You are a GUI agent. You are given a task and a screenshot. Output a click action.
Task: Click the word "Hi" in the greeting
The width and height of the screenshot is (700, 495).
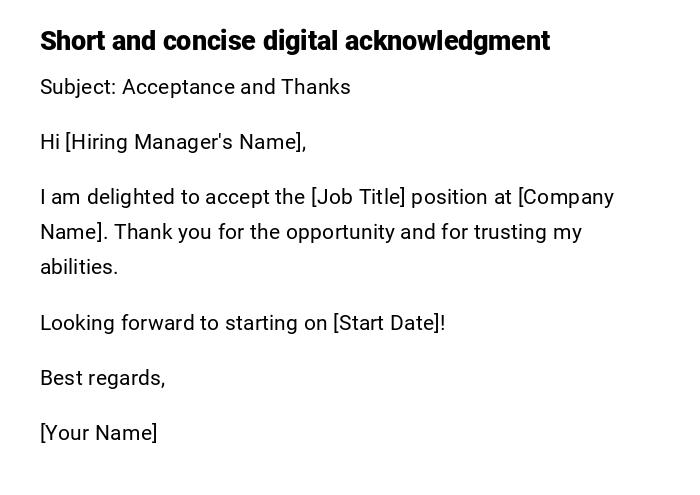[x=50, y=142]
